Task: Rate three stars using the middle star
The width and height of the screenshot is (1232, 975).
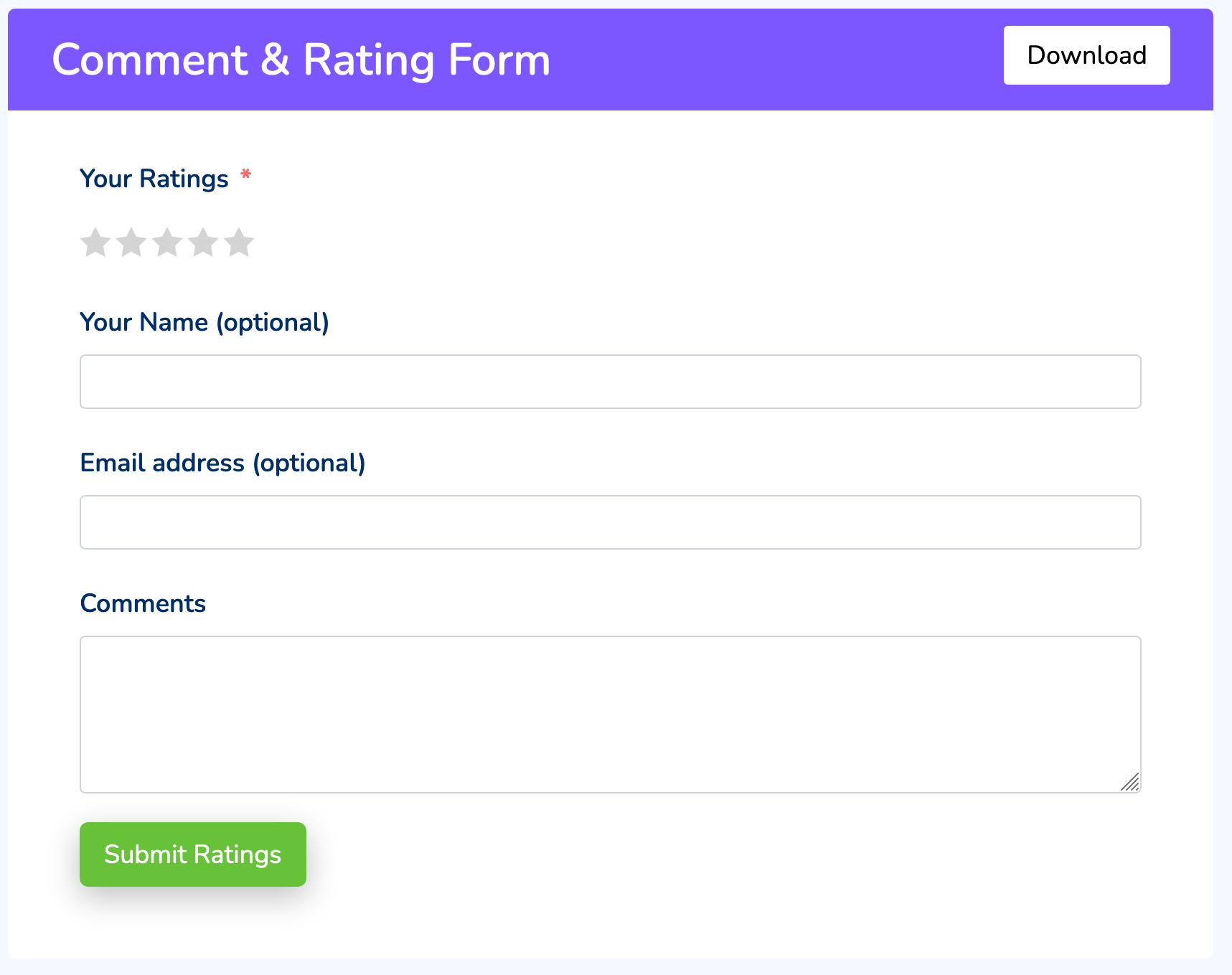Action: (167, 242)
